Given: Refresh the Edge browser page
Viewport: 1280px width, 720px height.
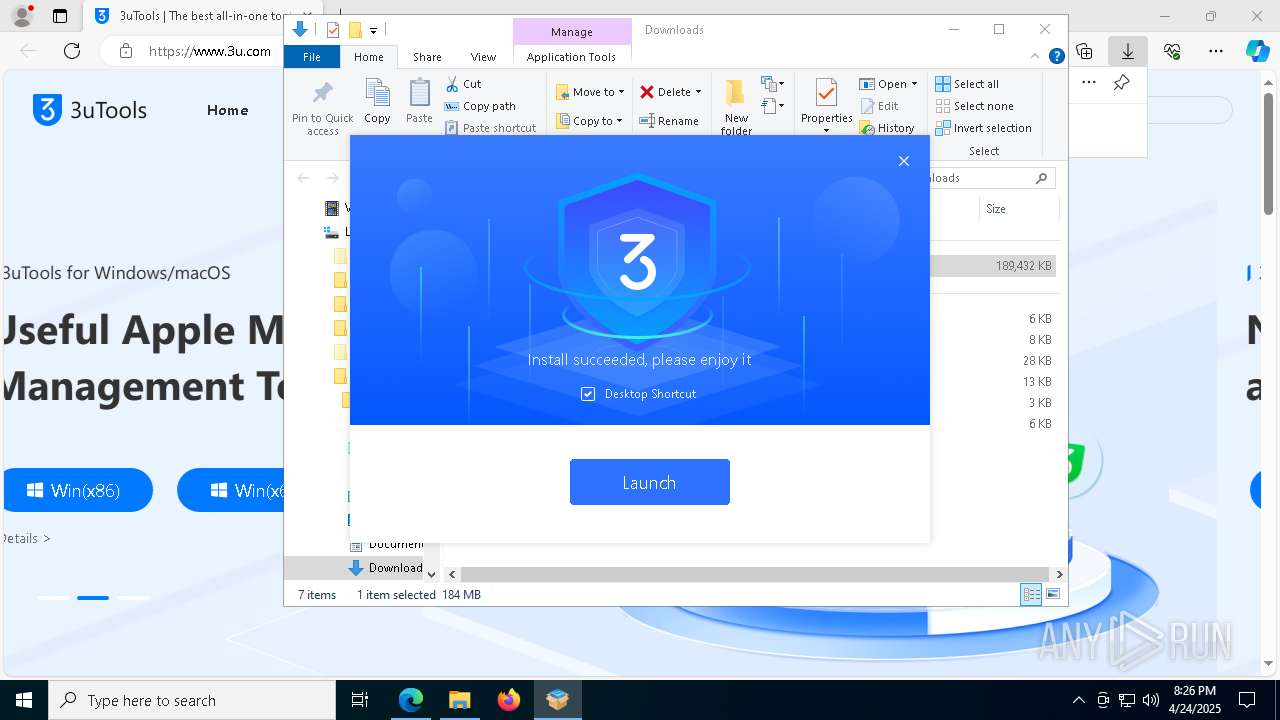Looking at the screenshot, I should [71, 51].
